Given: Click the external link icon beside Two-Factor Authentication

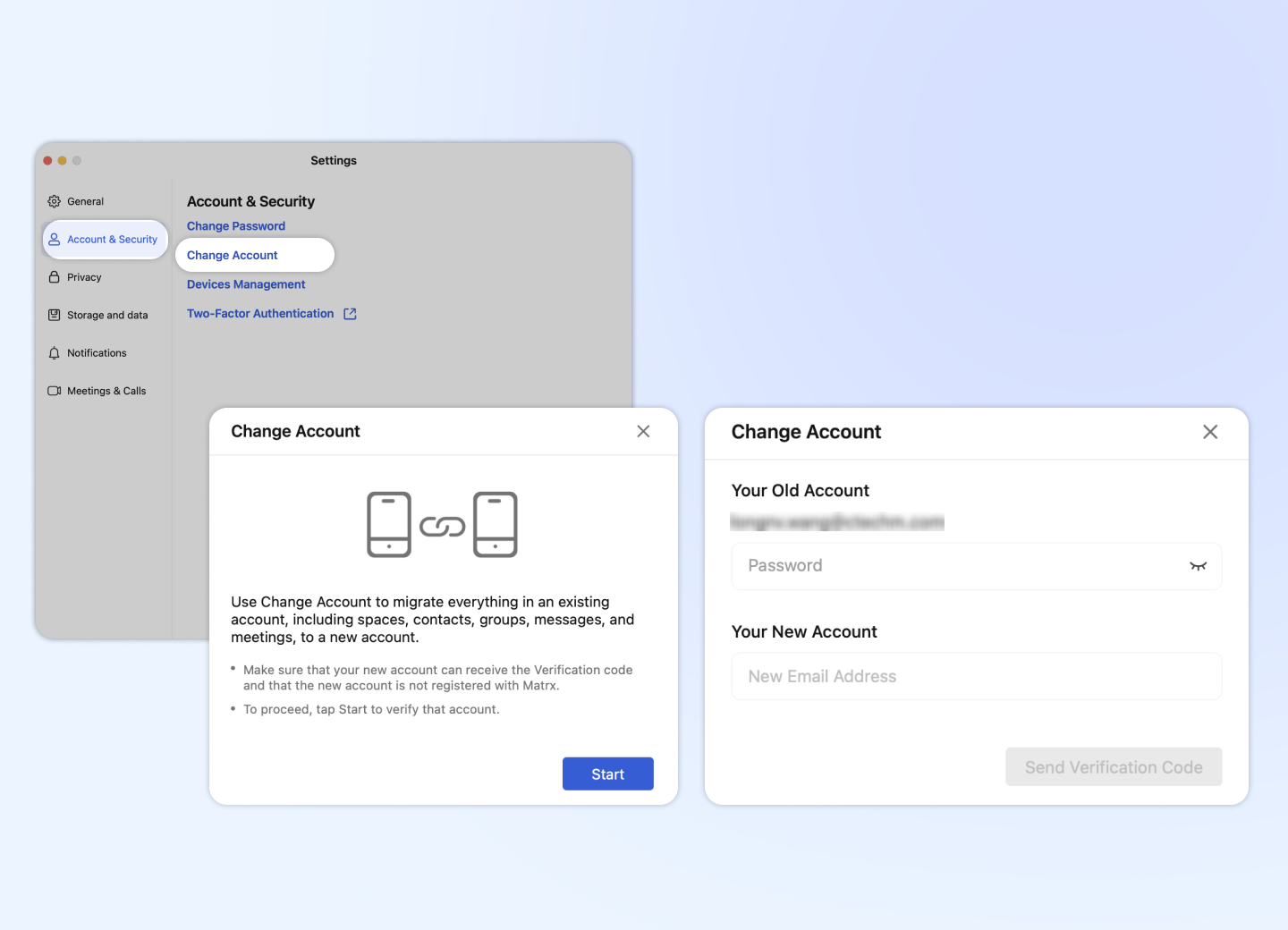Looking at the screenshot, I should click(x=350, y=314).
